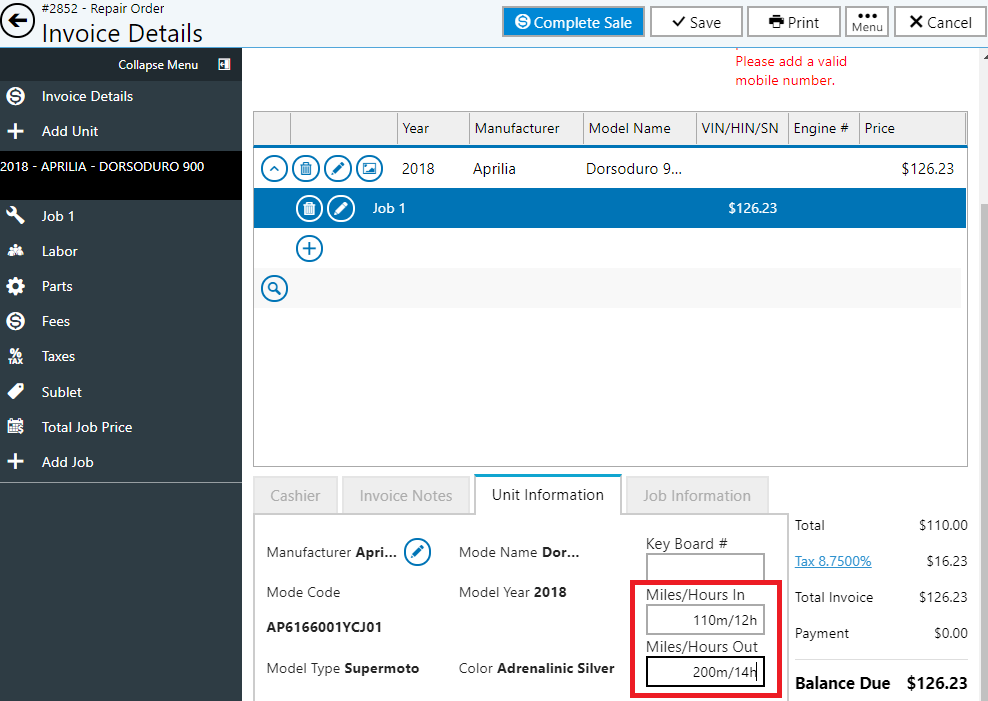Select Add Unit in sidebar
The image size is (988, 701).
click(70, 131)
